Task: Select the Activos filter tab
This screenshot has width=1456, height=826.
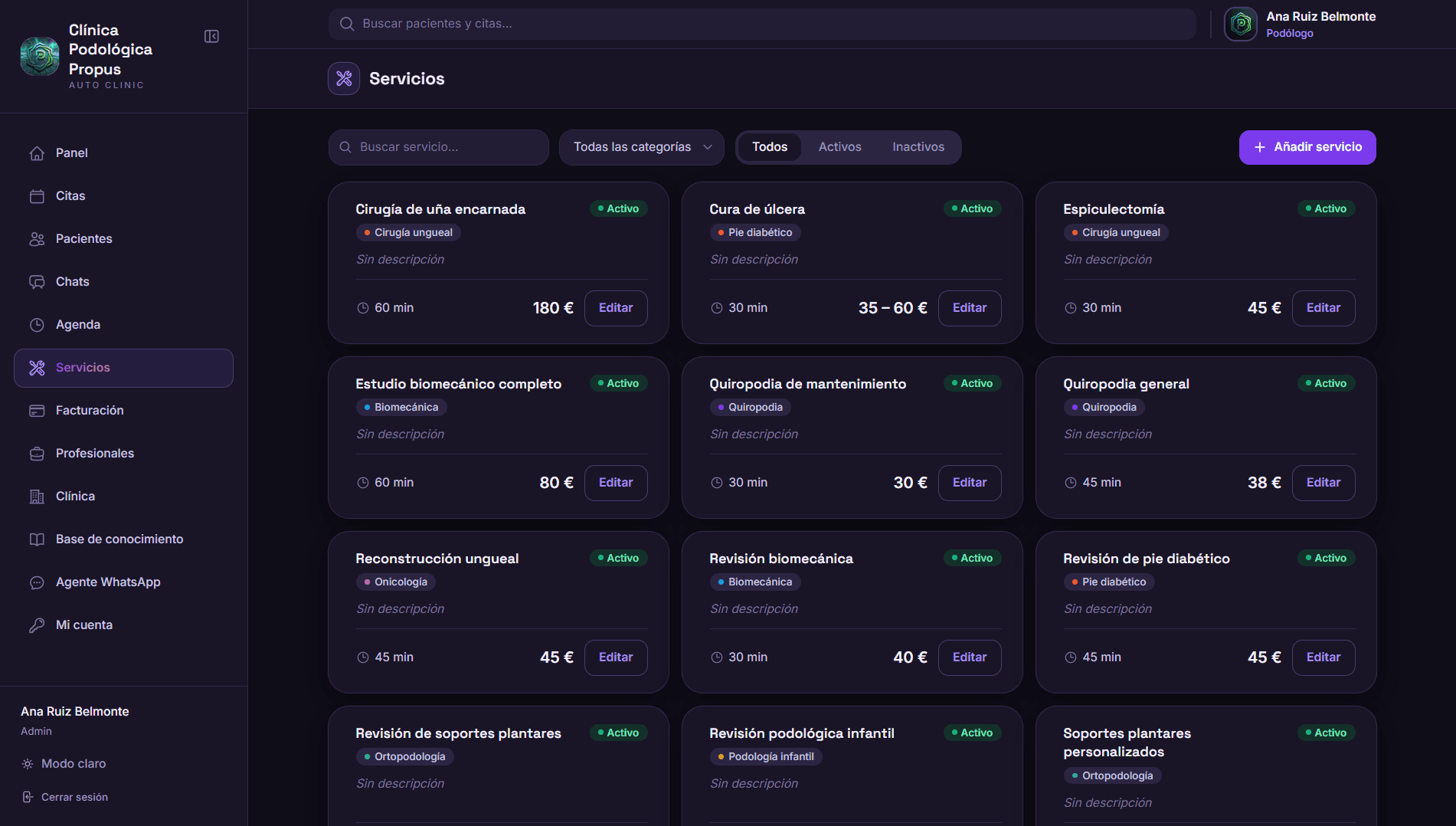Action: click(x=839, y=147)
